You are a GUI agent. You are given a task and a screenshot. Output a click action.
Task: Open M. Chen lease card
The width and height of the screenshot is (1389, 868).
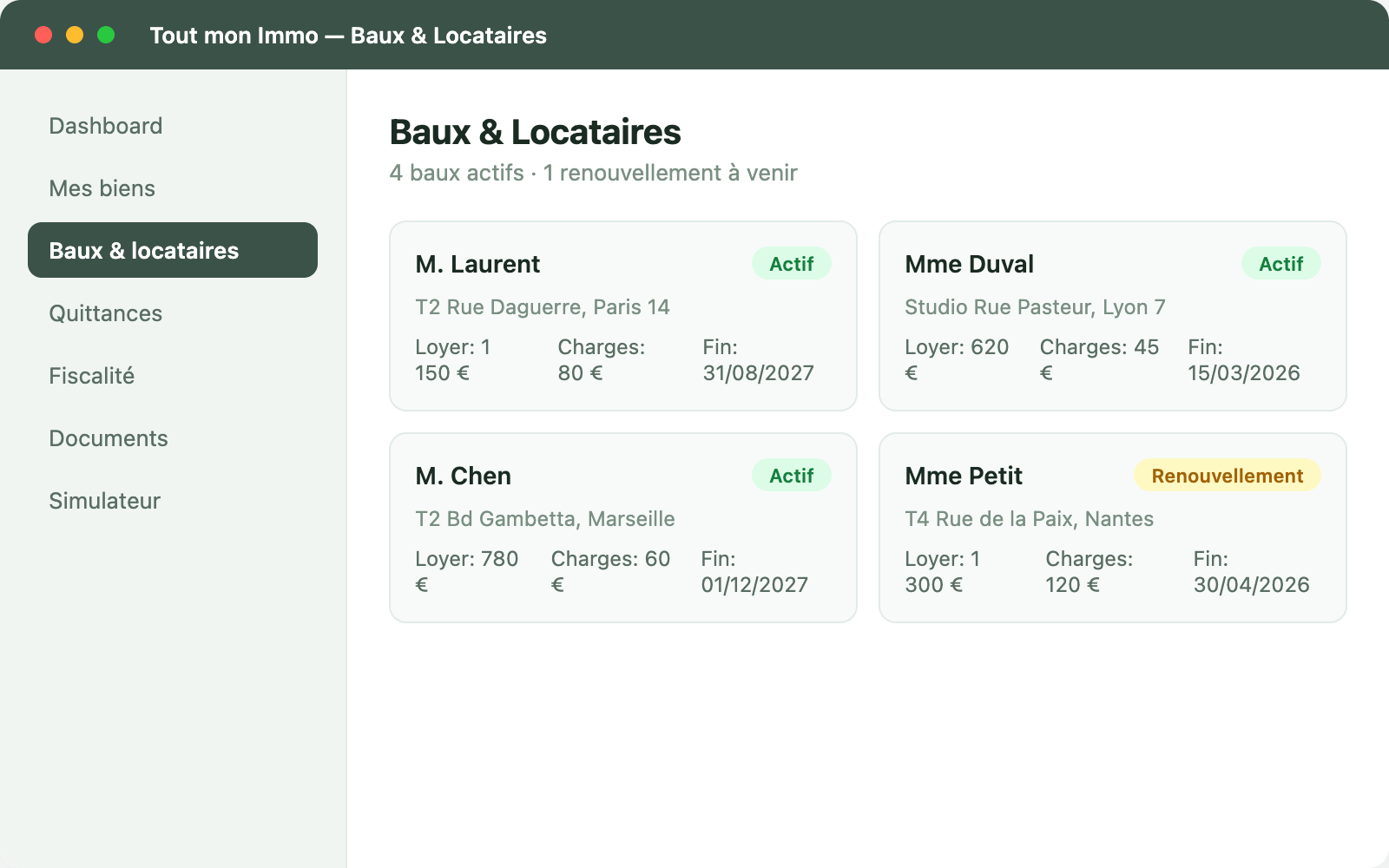[x=623, y=528]
